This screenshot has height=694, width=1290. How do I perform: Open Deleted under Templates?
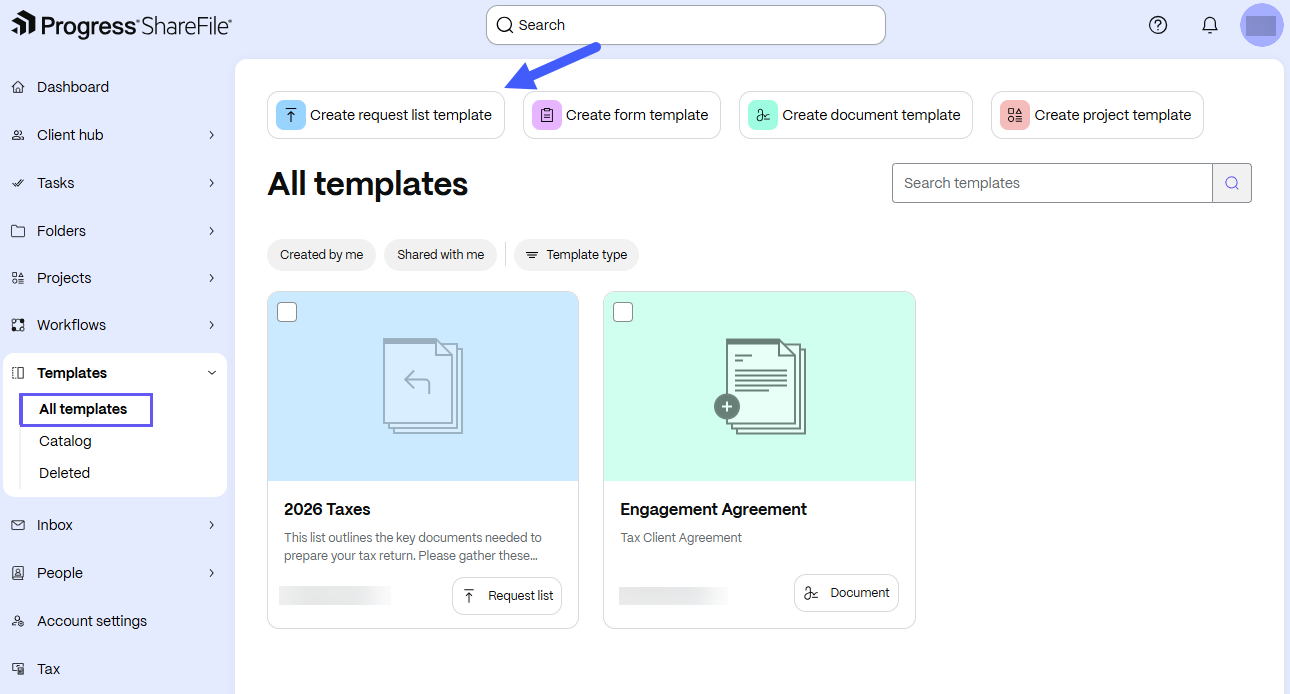64,473
